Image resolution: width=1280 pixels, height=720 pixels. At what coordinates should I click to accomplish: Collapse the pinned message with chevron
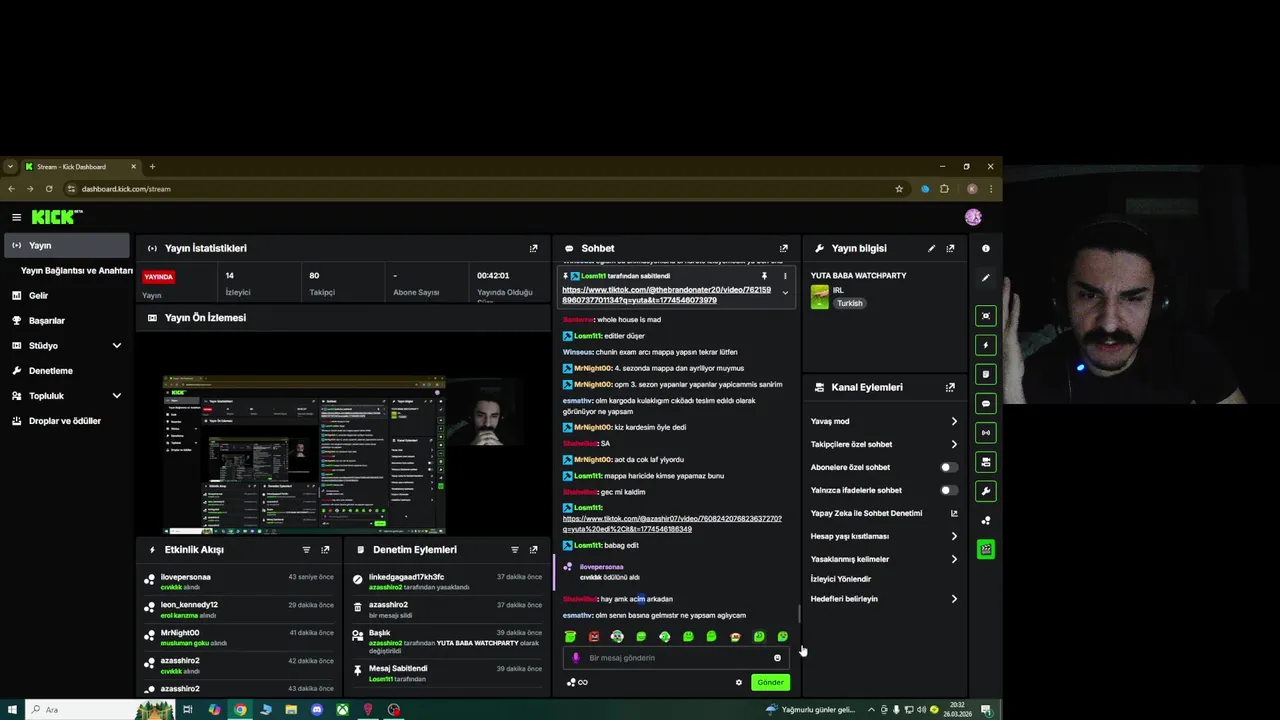pyautogui.click(x=785, y=293)
